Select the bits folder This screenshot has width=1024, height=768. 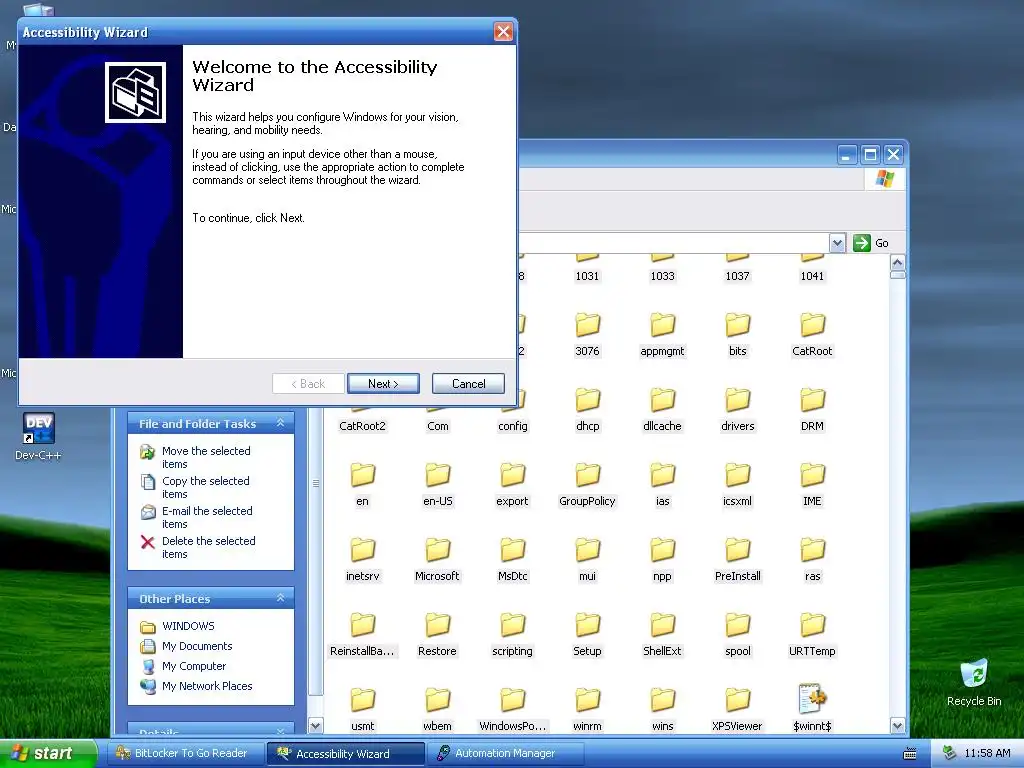737,334
